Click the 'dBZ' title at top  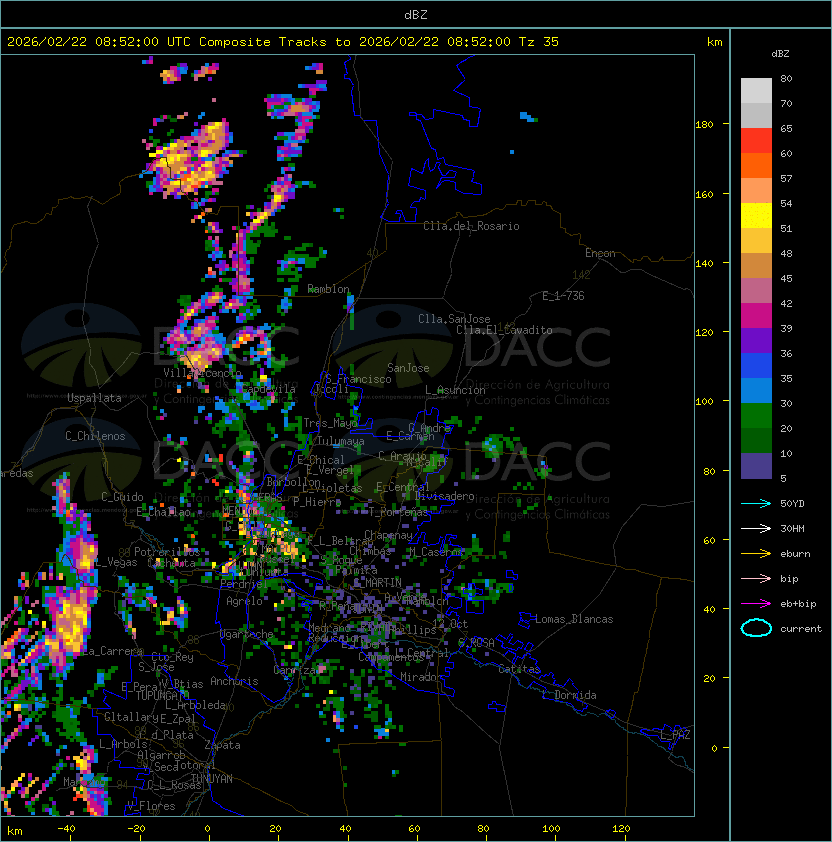[416, 14]
